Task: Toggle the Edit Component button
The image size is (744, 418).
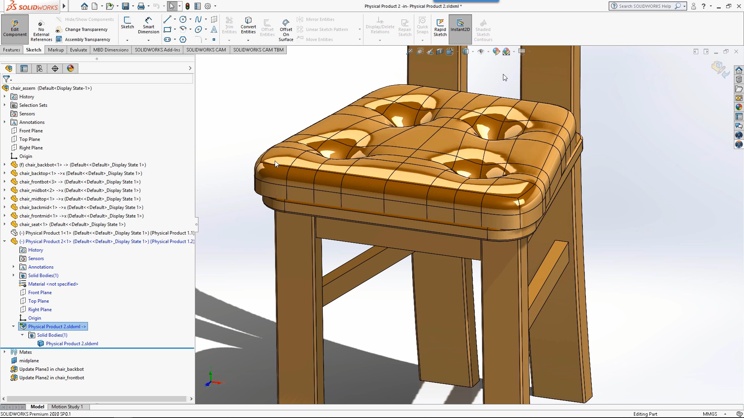Action: [x=15, y=28]
